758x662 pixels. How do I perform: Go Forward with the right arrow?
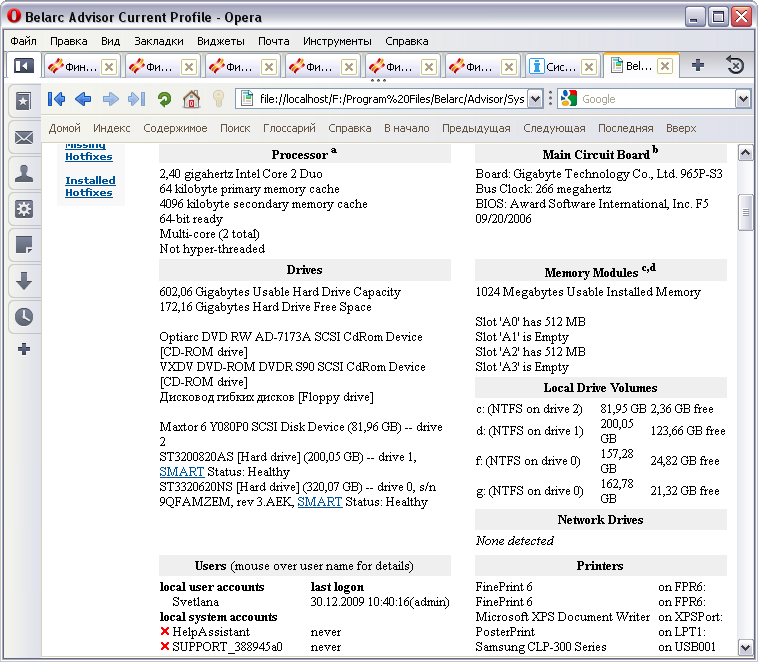(110, 99)
